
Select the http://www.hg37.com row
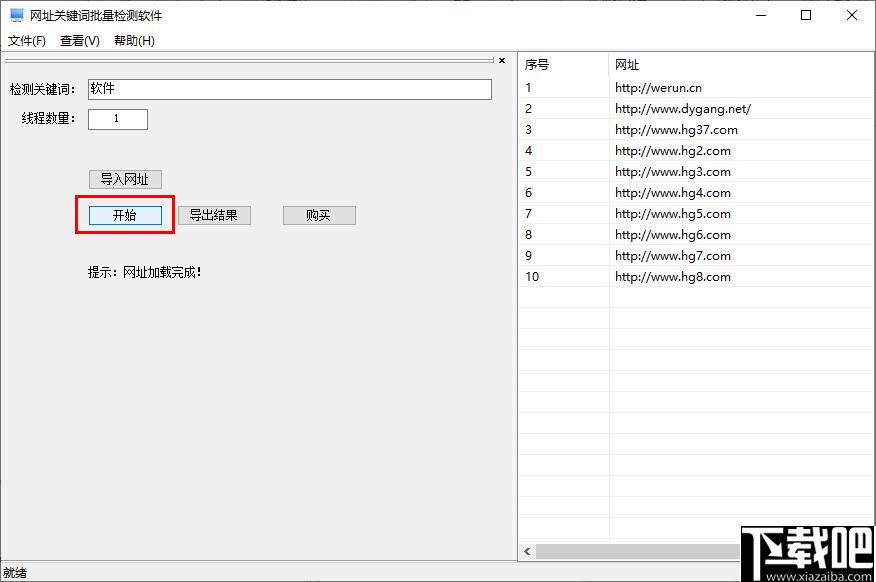click(x=676, y=130)
